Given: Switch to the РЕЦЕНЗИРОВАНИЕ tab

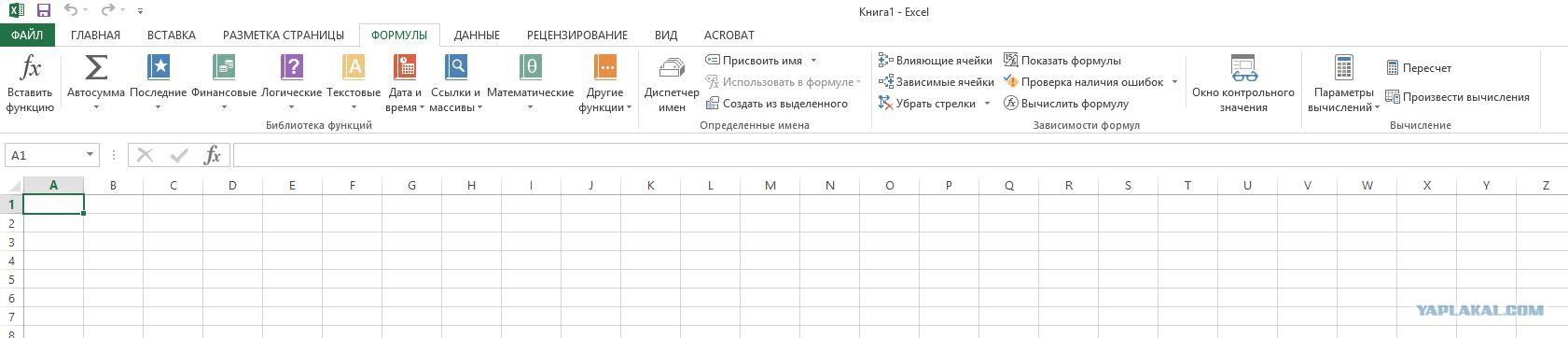Looking at the screenshot, I should (x=577, y=35).
